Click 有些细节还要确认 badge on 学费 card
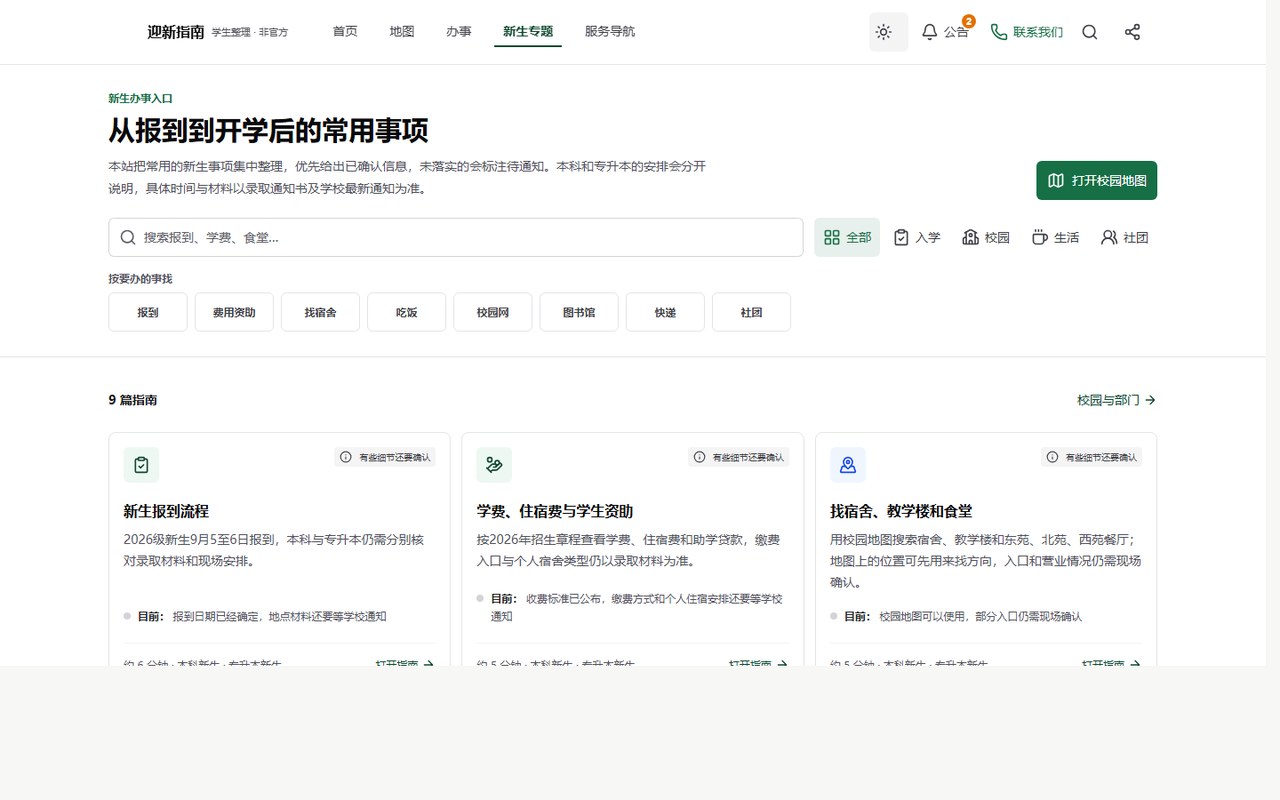 (738, 457)
